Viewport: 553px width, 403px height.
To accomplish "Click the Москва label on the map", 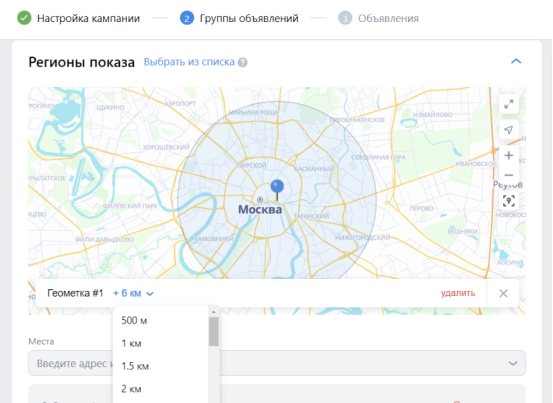I will coord(260,209).
